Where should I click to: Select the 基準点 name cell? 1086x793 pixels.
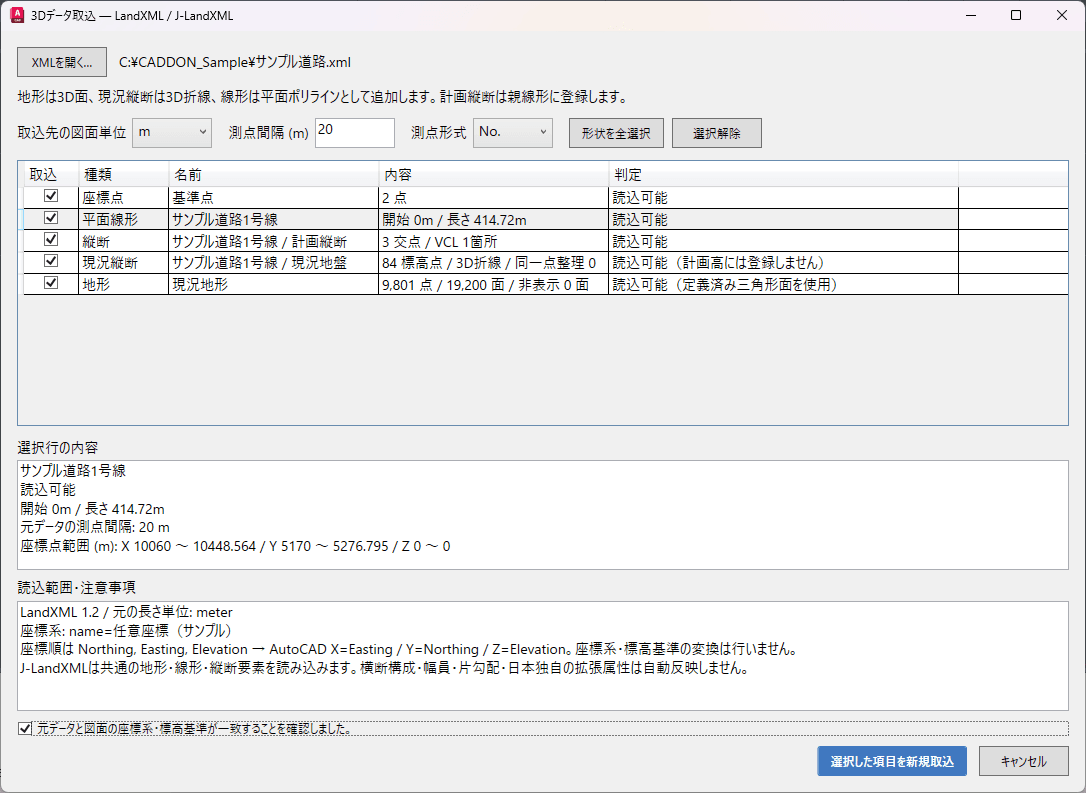pos(274,197)
